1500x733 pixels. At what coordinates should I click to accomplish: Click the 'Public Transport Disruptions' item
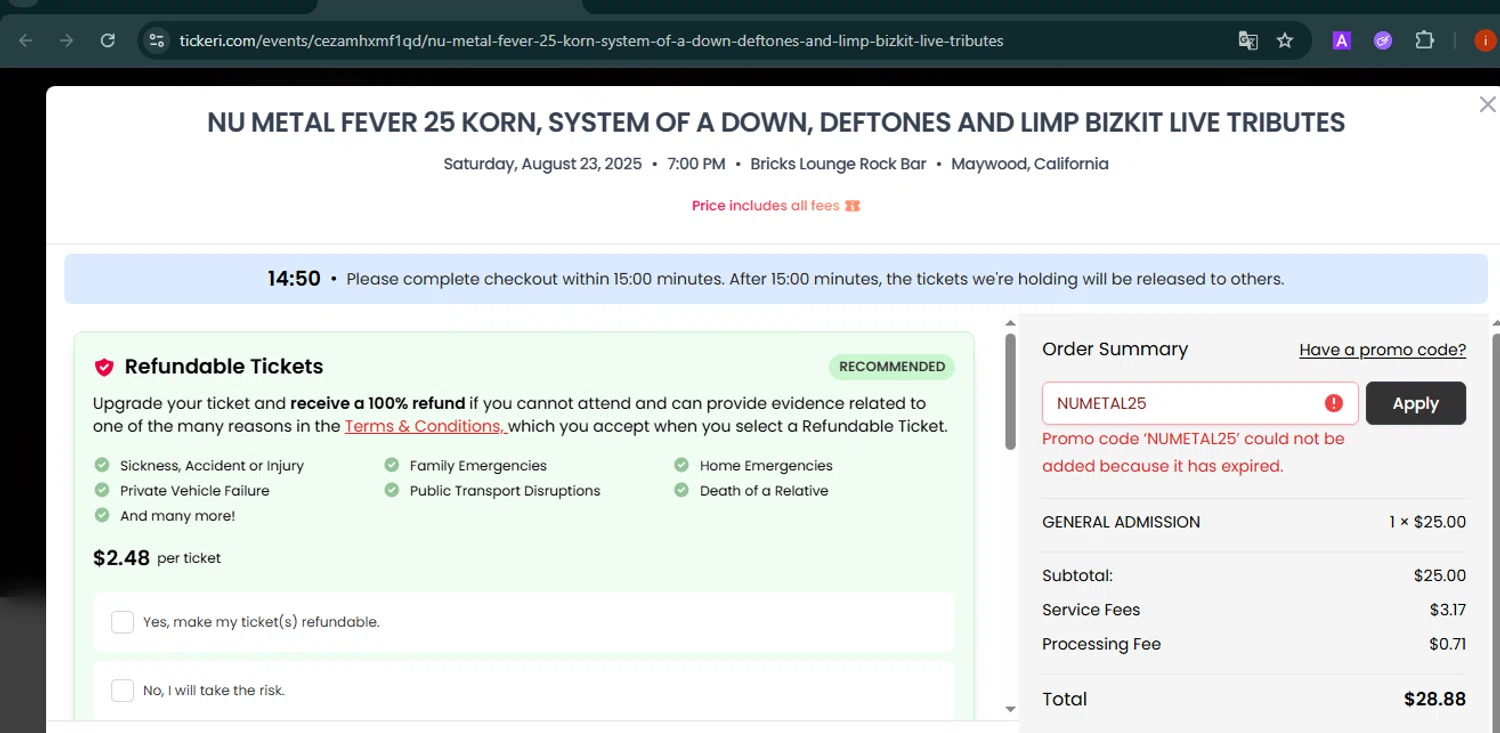coord(492,491)
